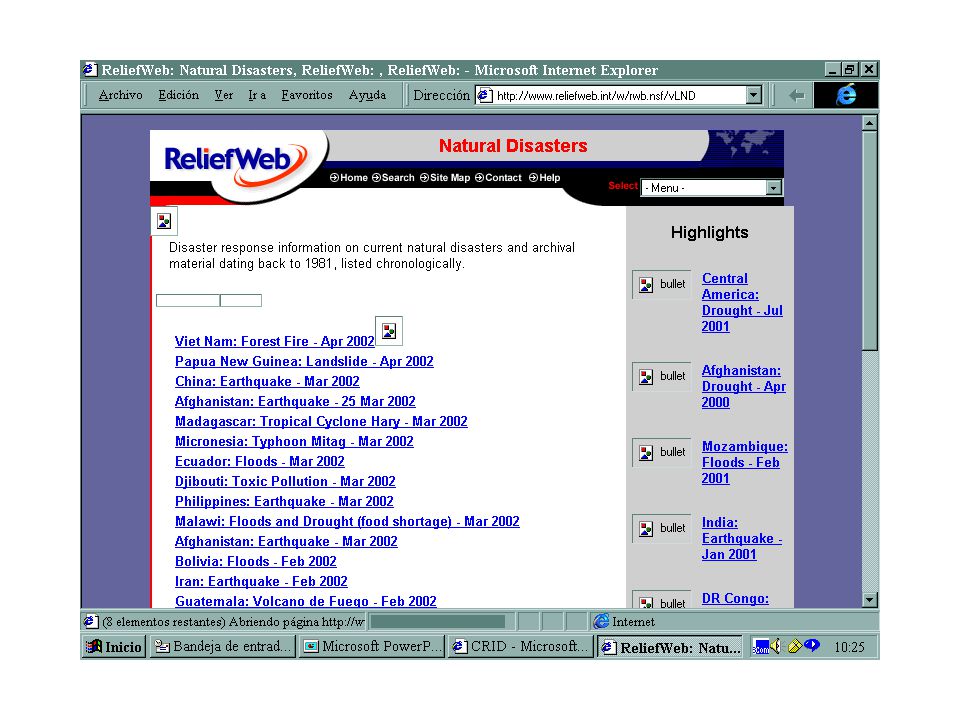This screenshot has width=960, height=720.
Task: Open the Ayuda menu
Action: click(x=367, y=96)
